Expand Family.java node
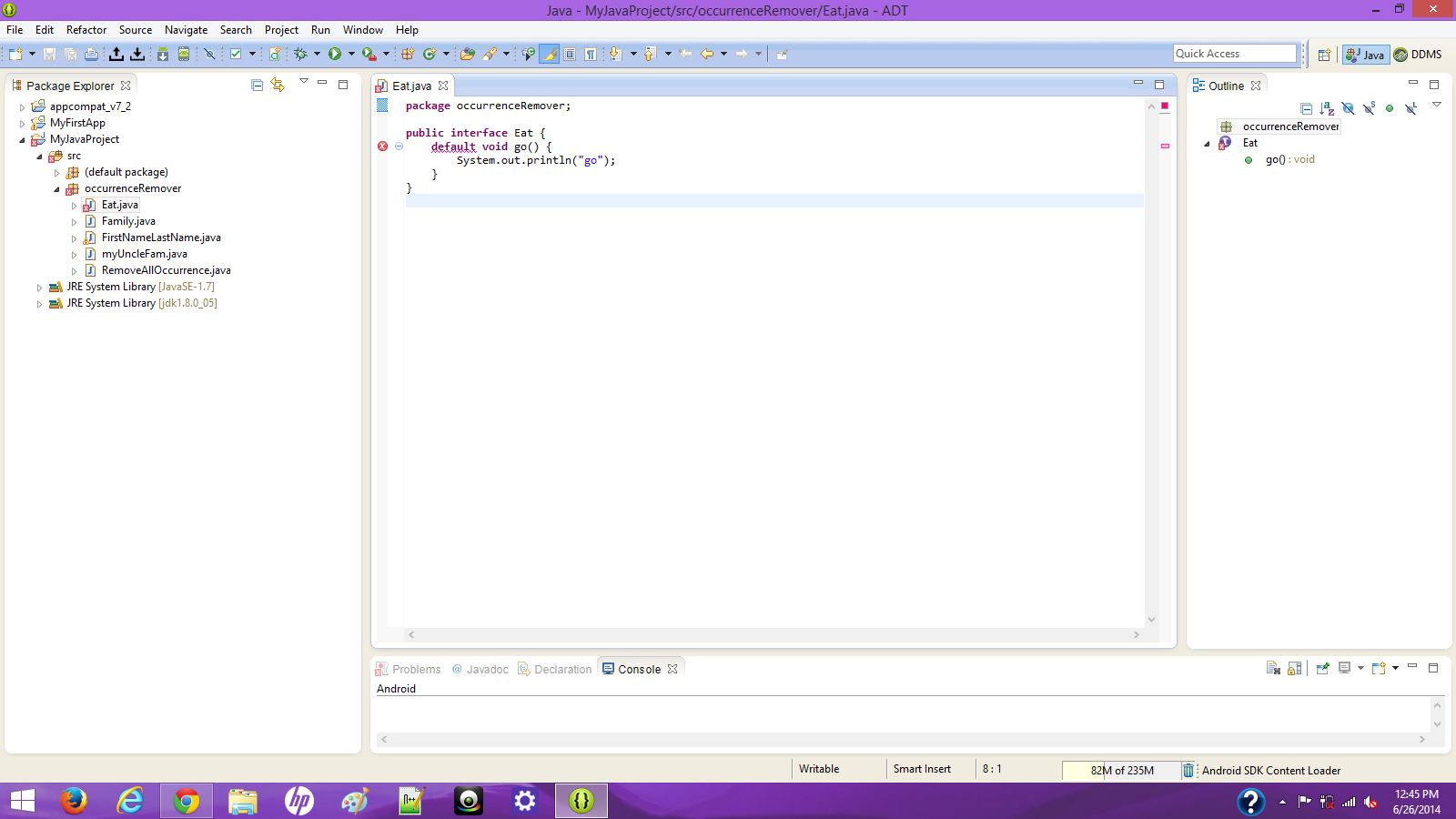The image size is (1456, 819). tap(74, 221)
